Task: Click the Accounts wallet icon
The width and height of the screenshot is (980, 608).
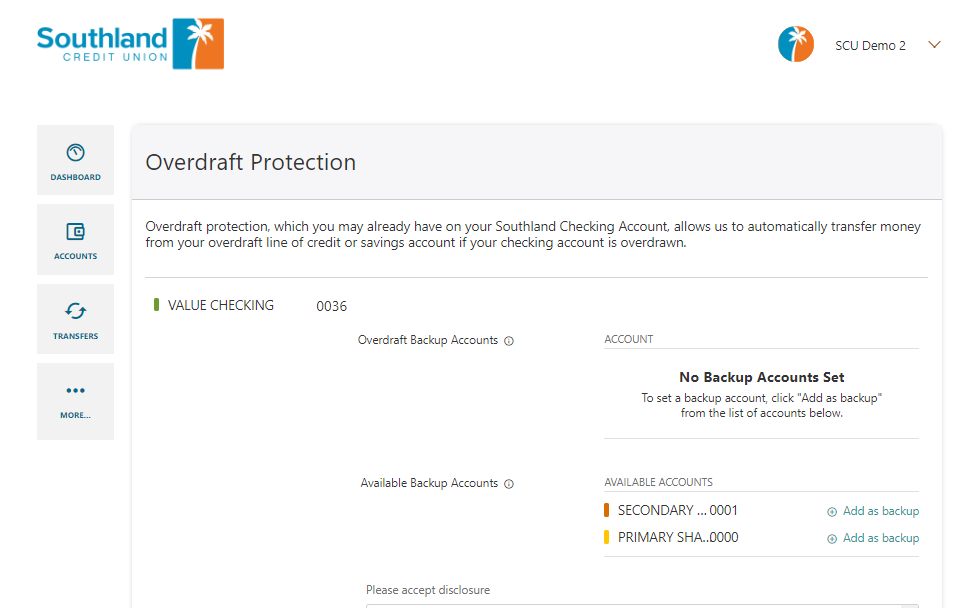Action: coord(75,232)
